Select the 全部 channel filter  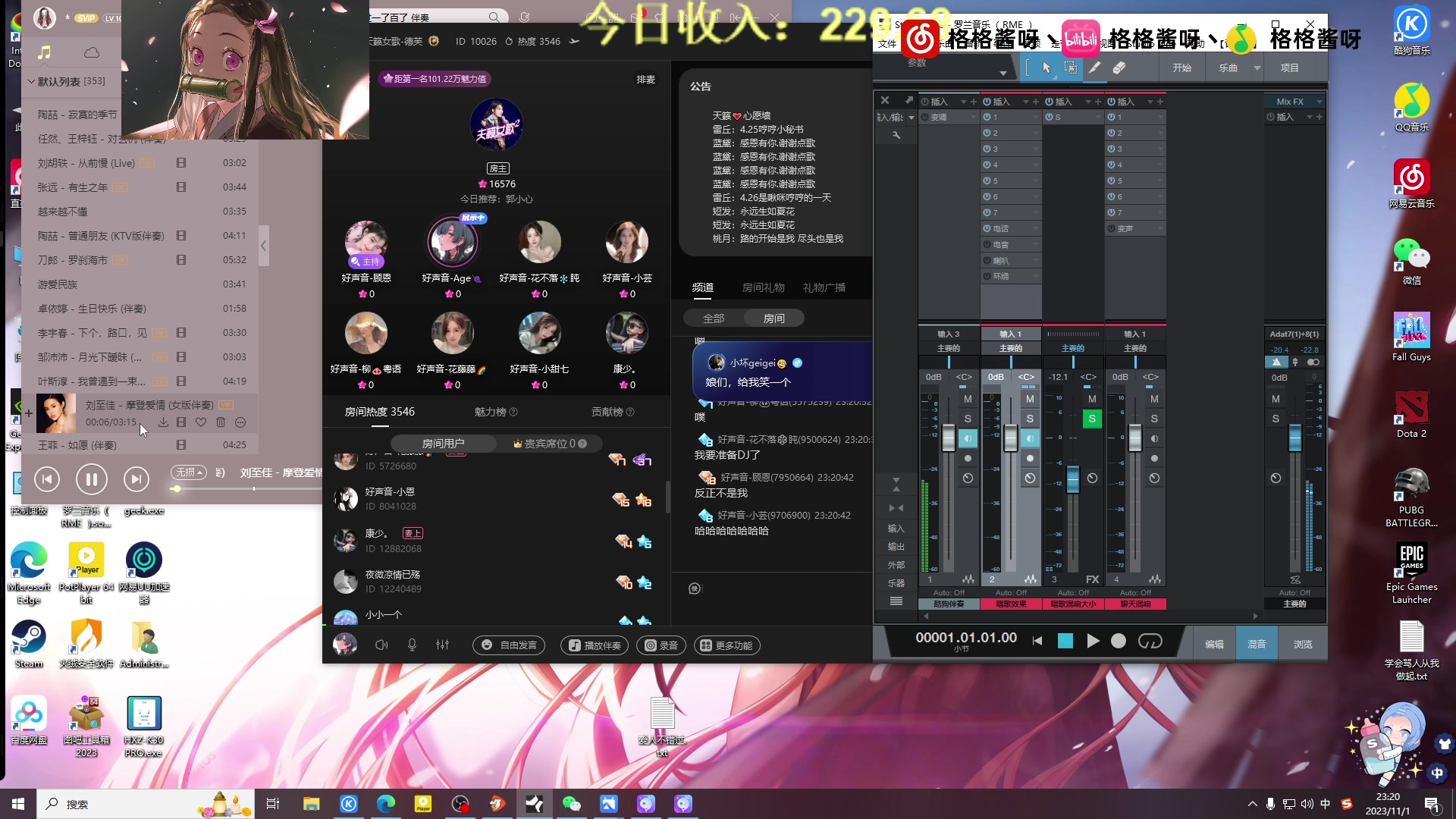714,318
